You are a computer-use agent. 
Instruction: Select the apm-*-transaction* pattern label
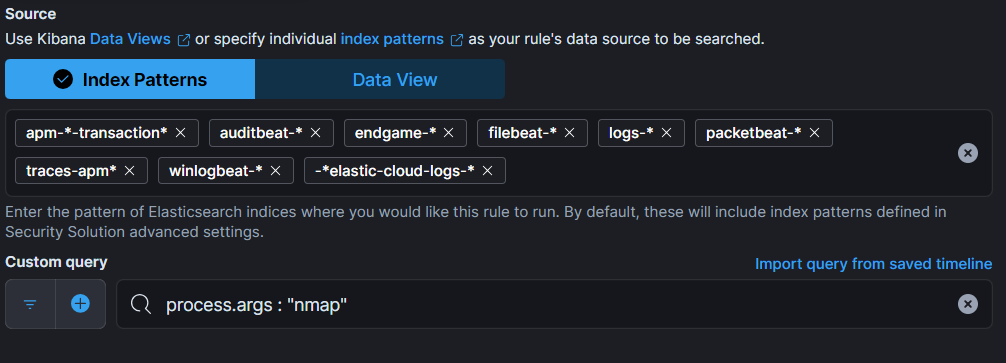click(x=97, y=133)
